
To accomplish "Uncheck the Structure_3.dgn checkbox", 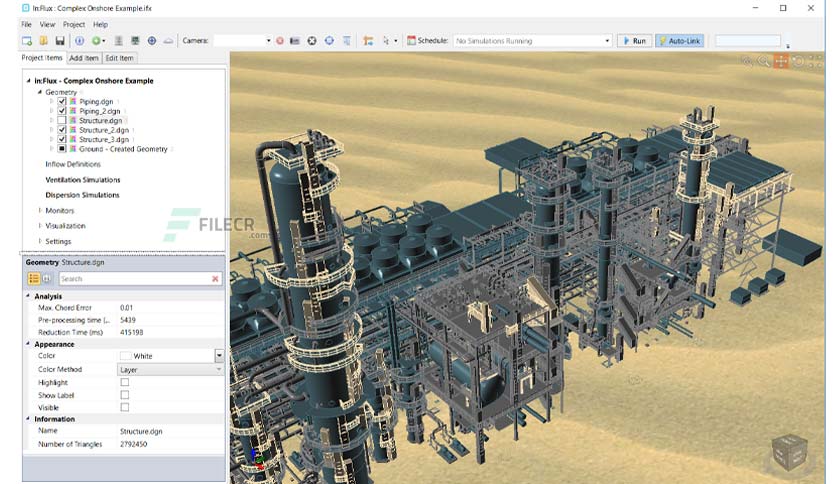I will point(62,139).
